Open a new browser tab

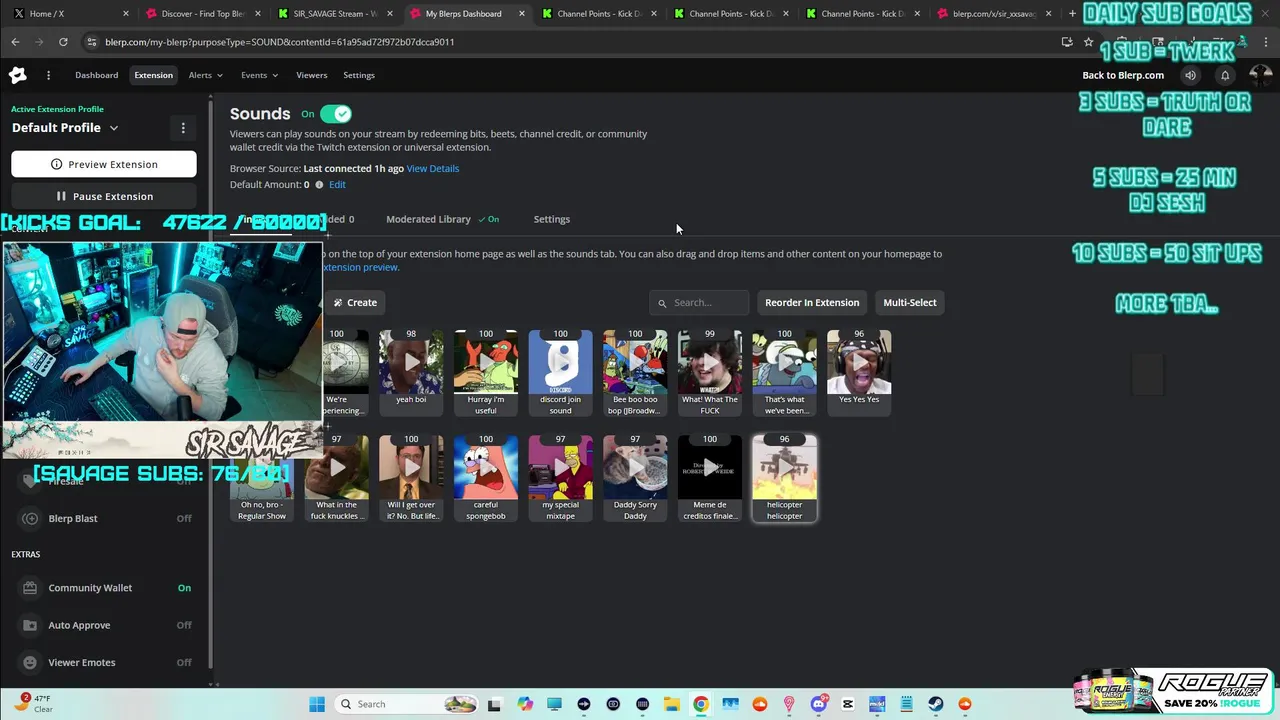[x=1073, y=13]
